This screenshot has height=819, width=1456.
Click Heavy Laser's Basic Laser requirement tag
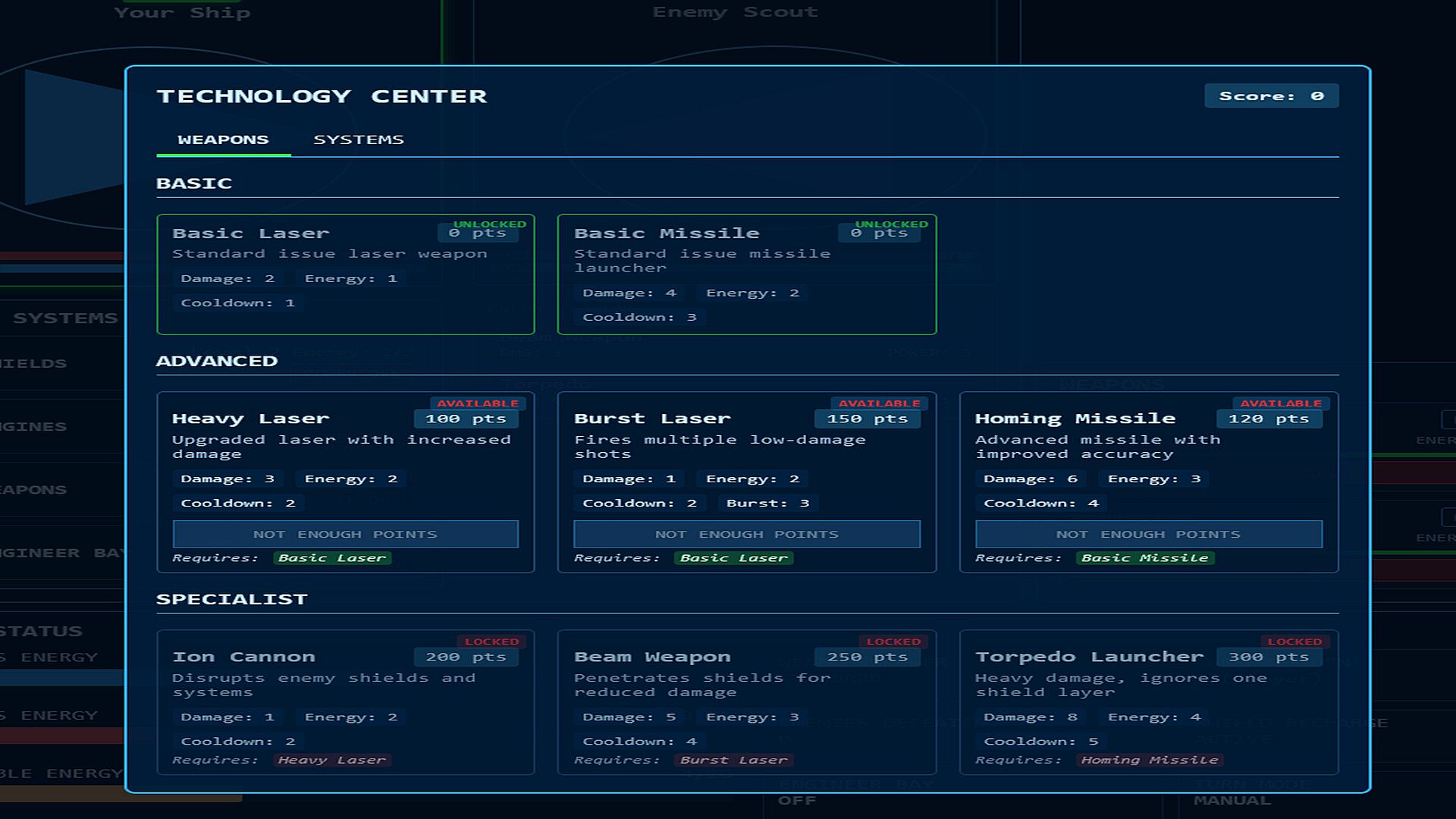pyautogui.click(x=332, y=558)
